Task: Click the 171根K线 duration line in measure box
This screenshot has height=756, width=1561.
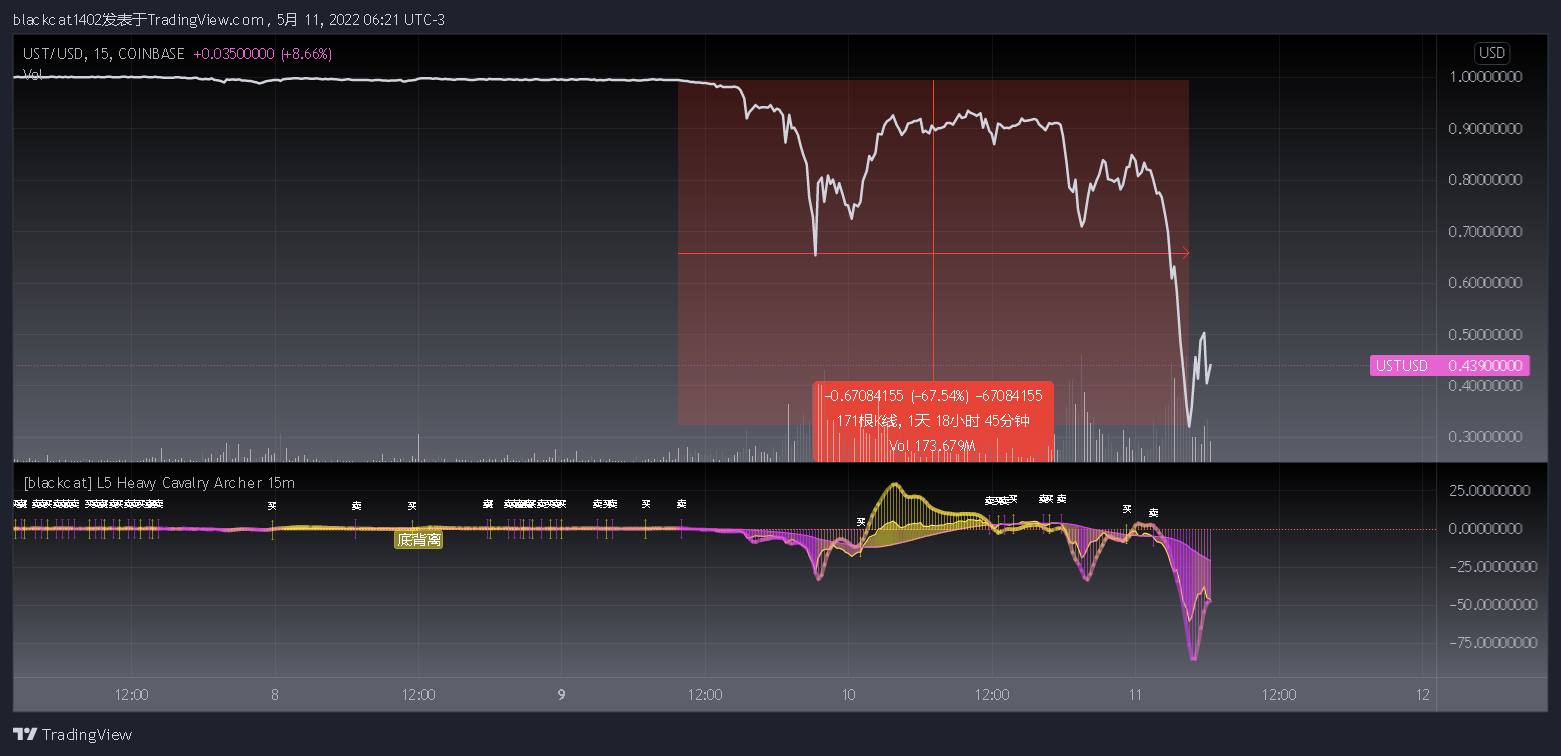Action: click(x=933, y=421)
